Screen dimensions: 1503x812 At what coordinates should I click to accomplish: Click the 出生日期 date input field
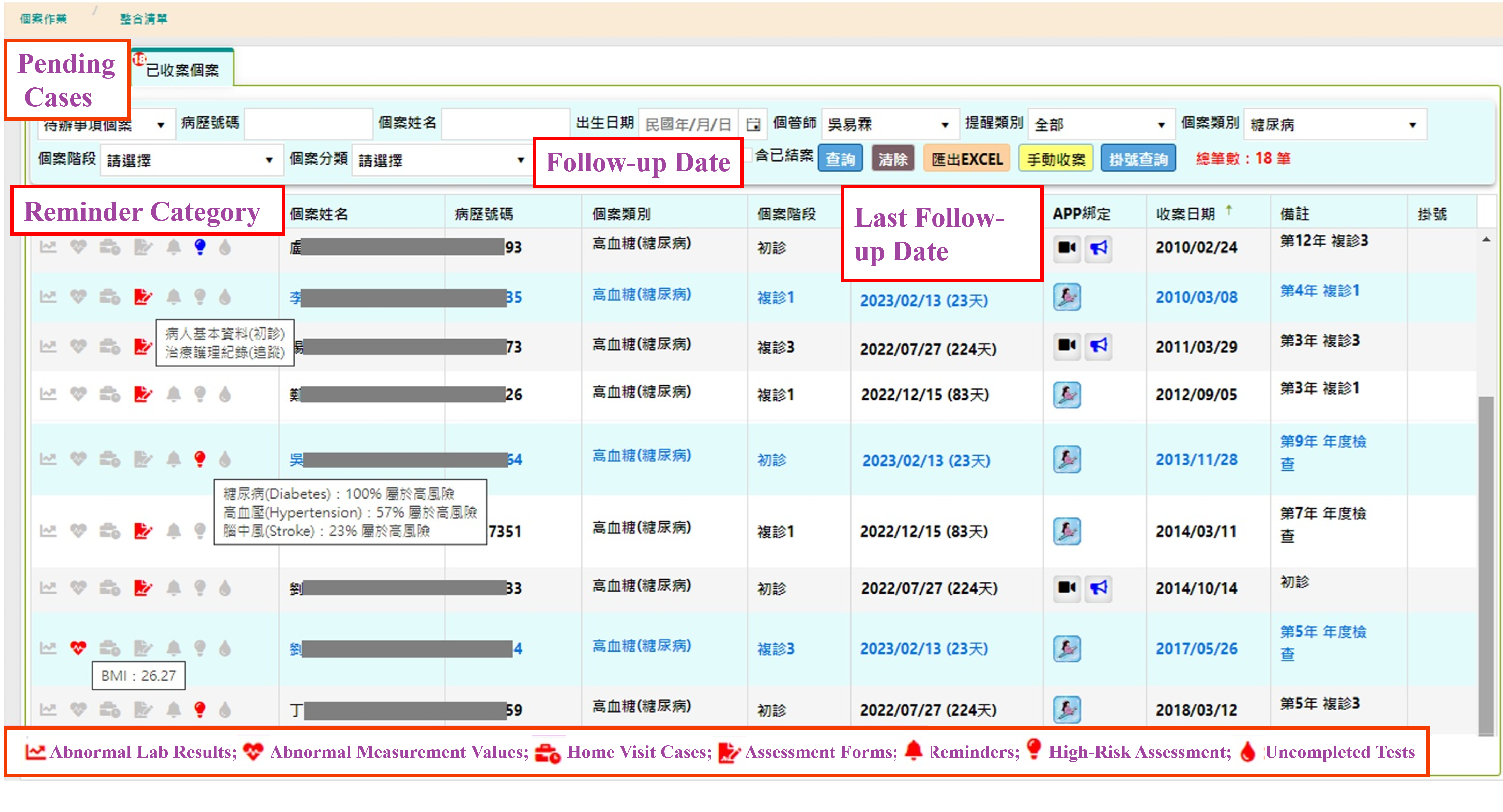(689, 124)
